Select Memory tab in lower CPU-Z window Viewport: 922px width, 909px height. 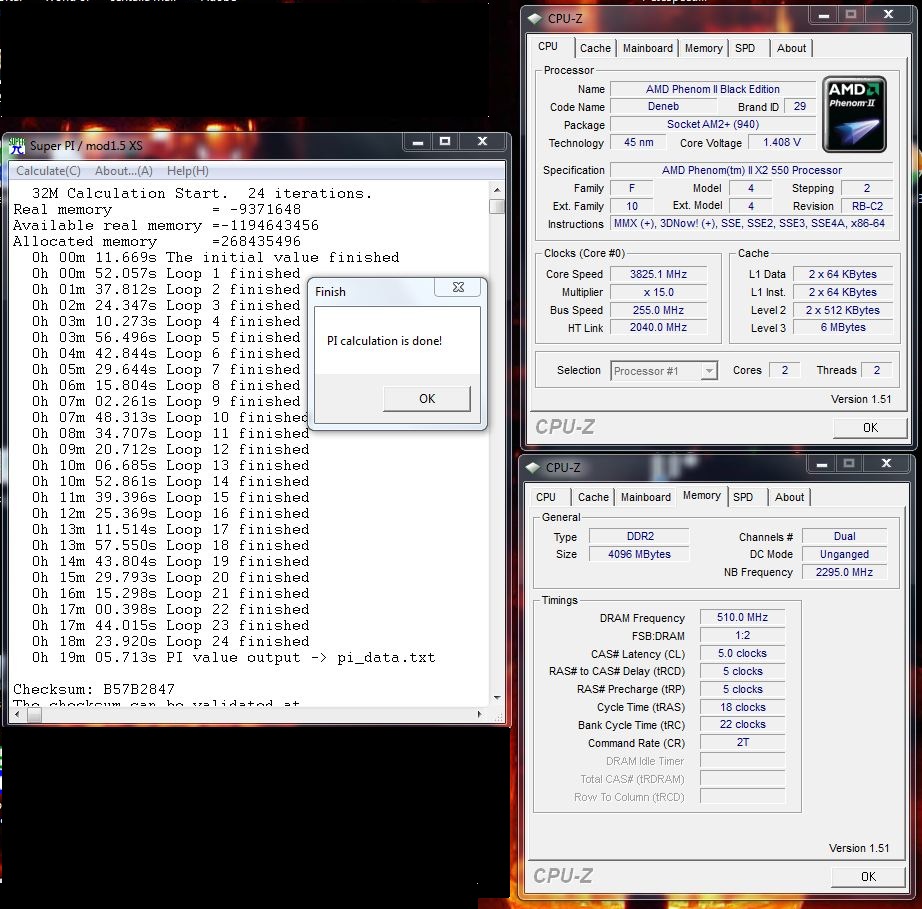point(701,496)
